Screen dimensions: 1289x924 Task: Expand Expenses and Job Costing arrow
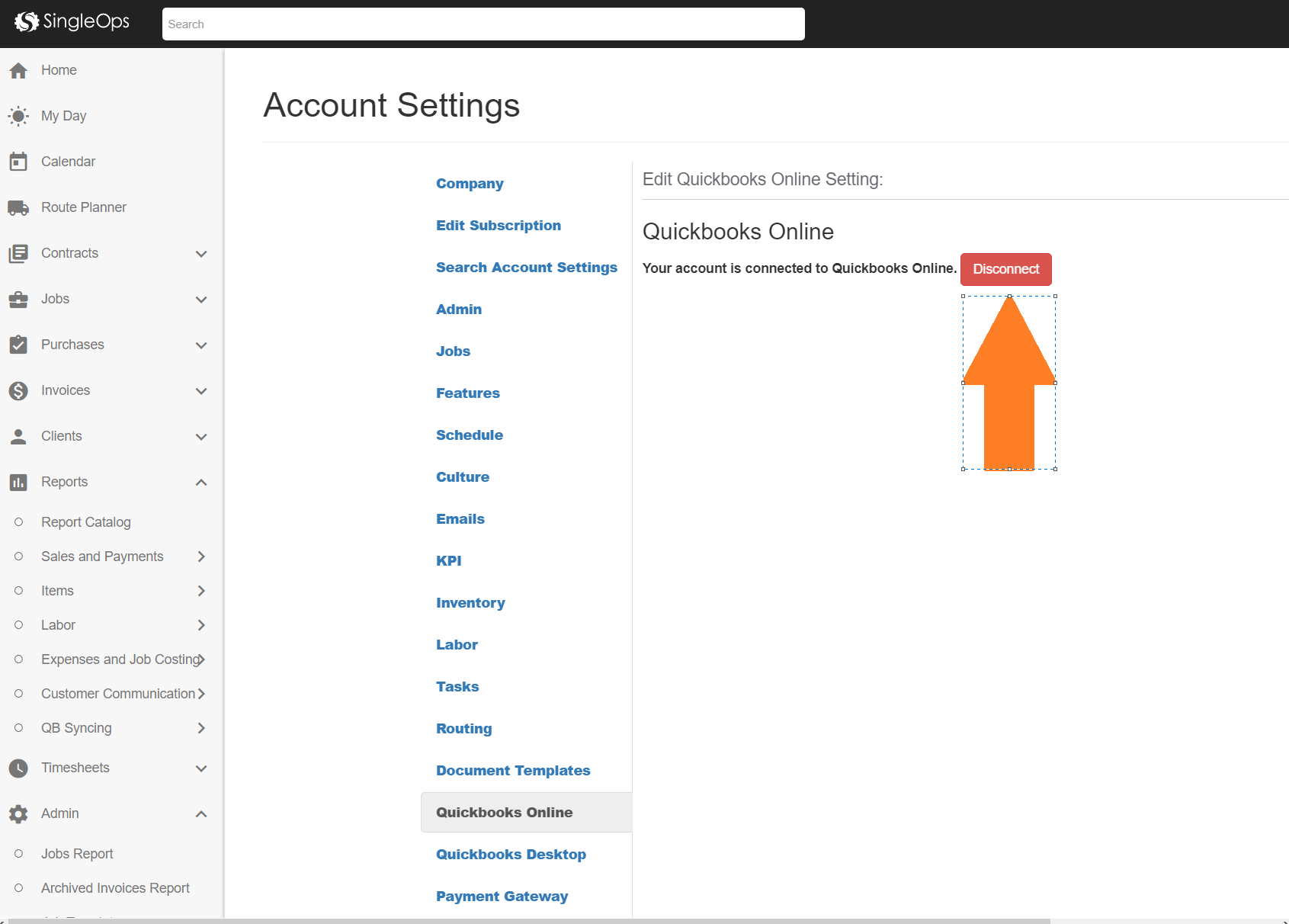pos(202,659)
